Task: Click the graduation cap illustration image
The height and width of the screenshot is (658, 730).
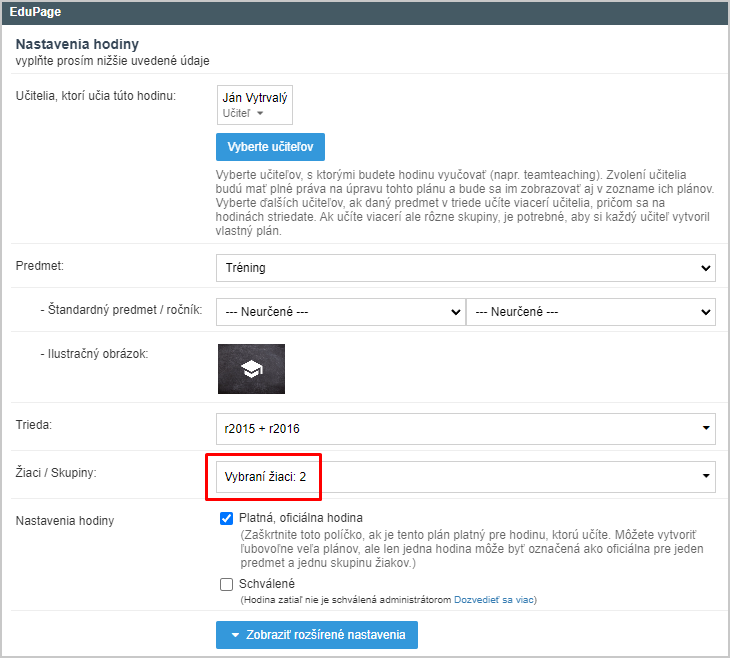Action: coord(251,369)
